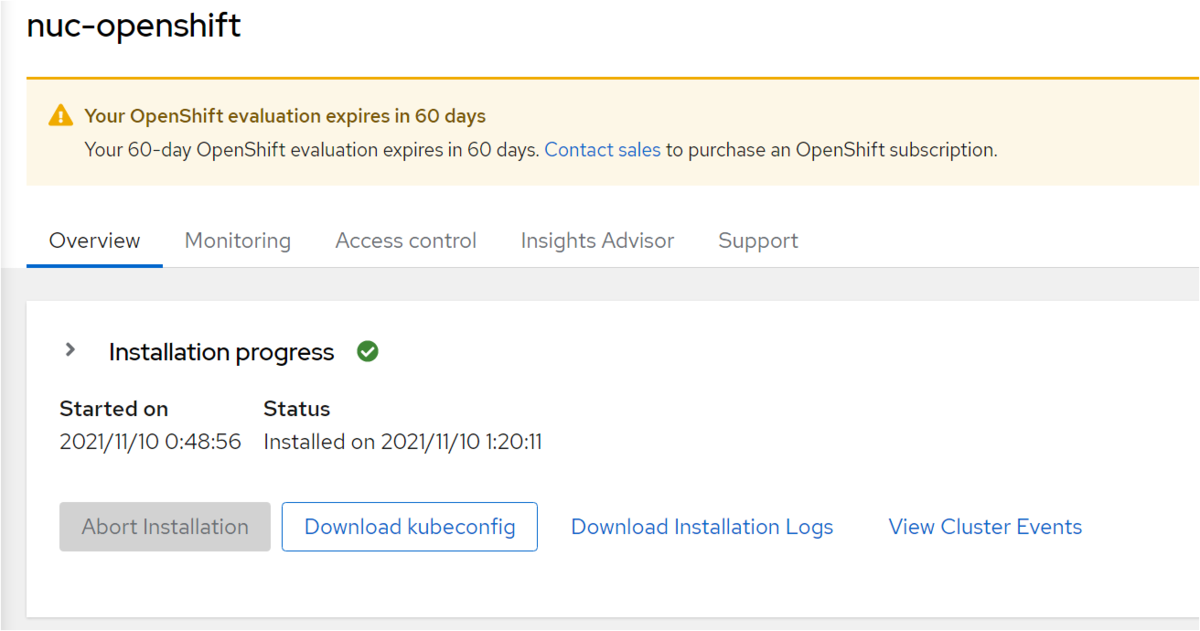Click the evaluation expires alert heading
The height and width of the screenshot is (631, 1200).
coord(285,116)
